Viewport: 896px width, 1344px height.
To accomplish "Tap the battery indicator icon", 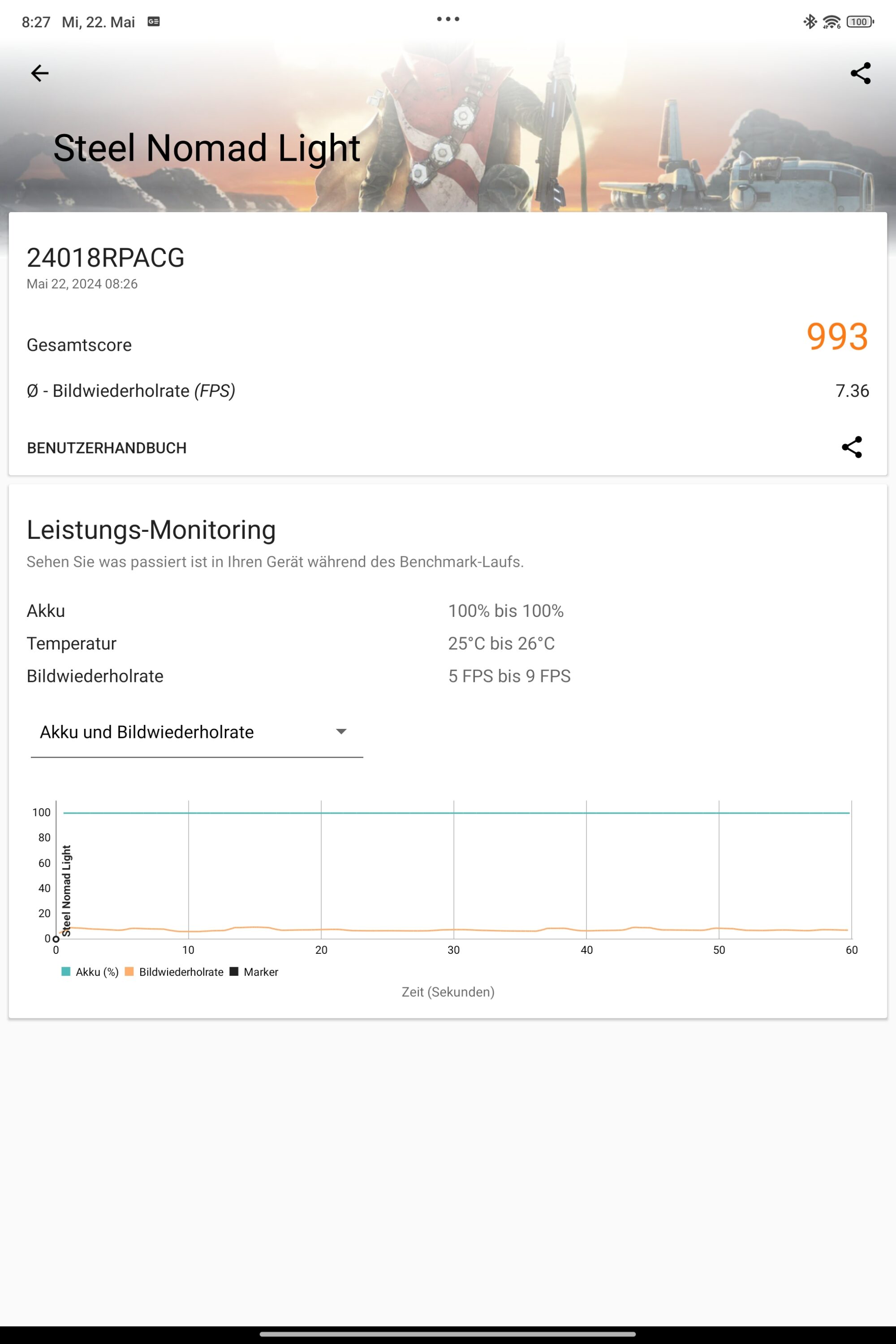I will pos(859,22).
